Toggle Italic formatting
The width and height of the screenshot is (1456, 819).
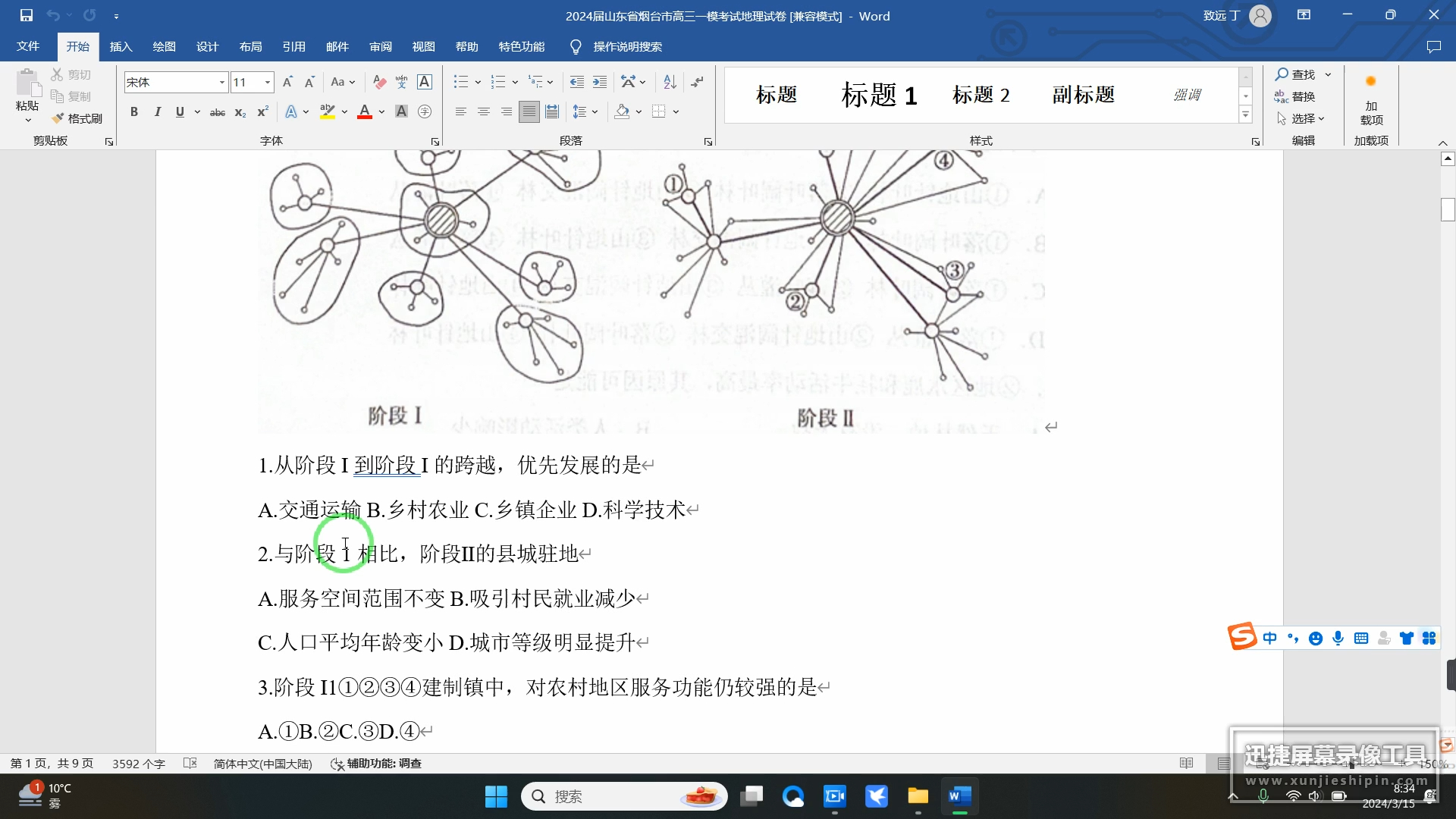157,112
